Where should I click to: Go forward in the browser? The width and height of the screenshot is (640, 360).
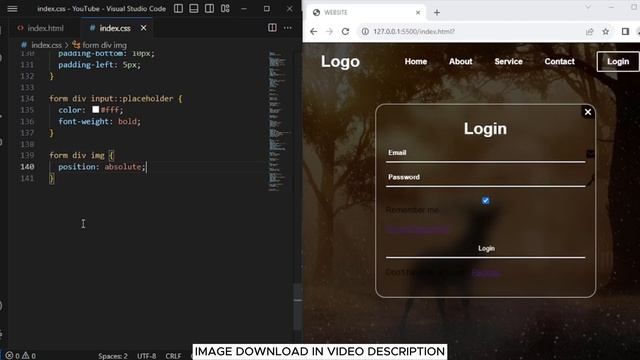[x=329, y=31]
